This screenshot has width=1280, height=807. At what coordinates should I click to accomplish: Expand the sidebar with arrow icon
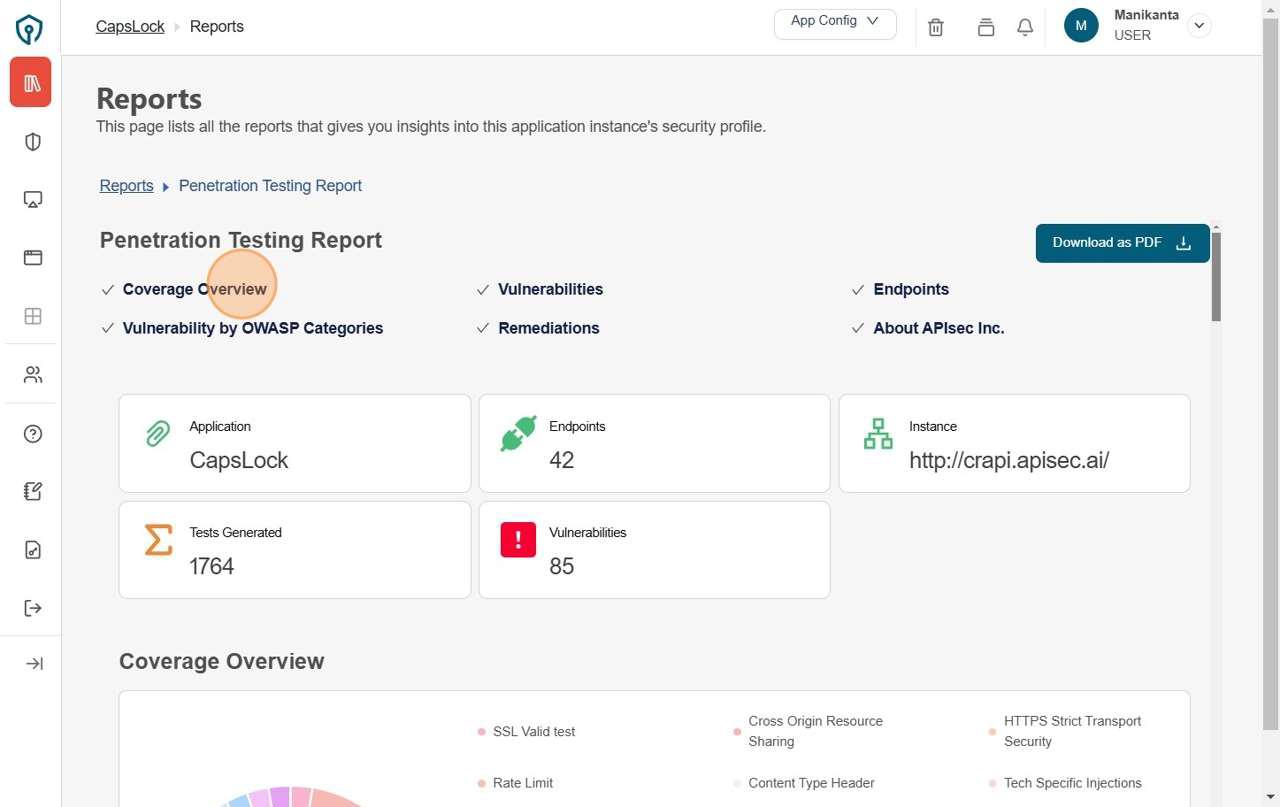pos(33,664)
